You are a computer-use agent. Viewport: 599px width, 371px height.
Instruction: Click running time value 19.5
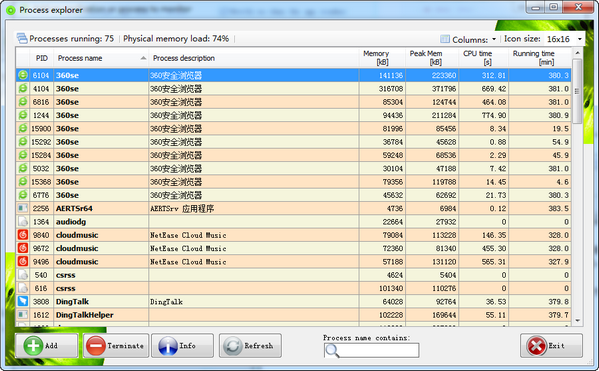point(560,129)
